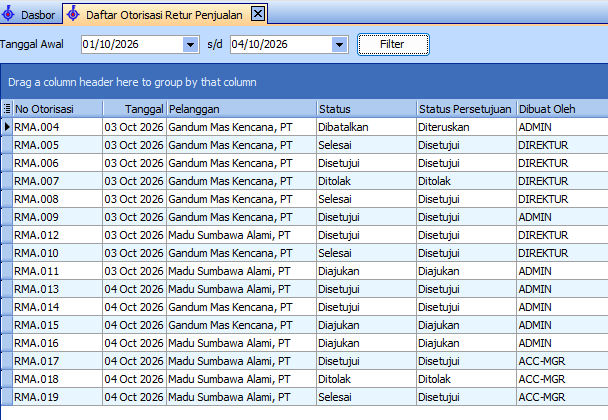Select row RMA.007

coord(305,181)
